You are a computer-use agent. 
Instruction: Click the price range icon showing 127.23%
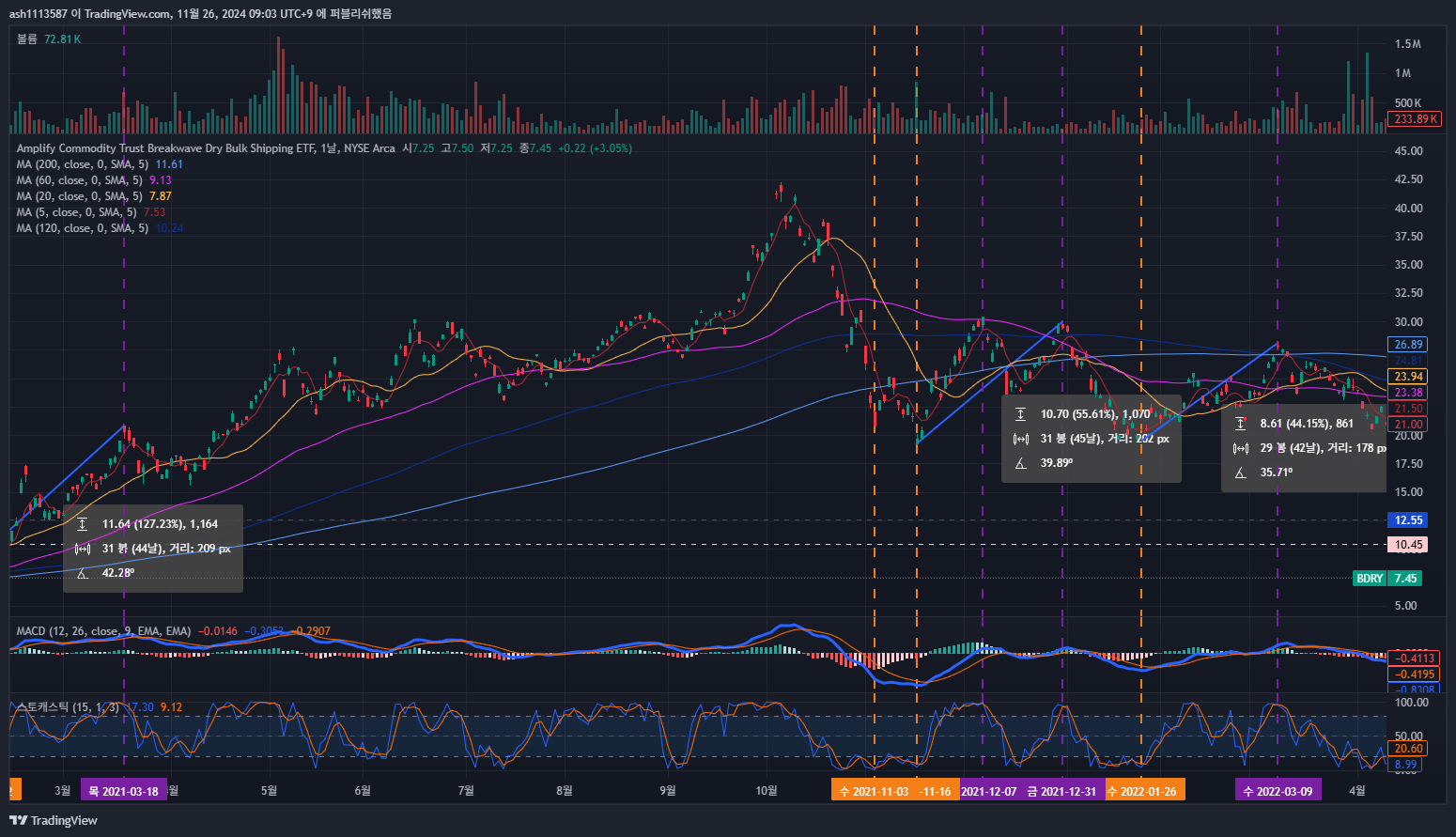pyautogui.click(x=83, y=524)
